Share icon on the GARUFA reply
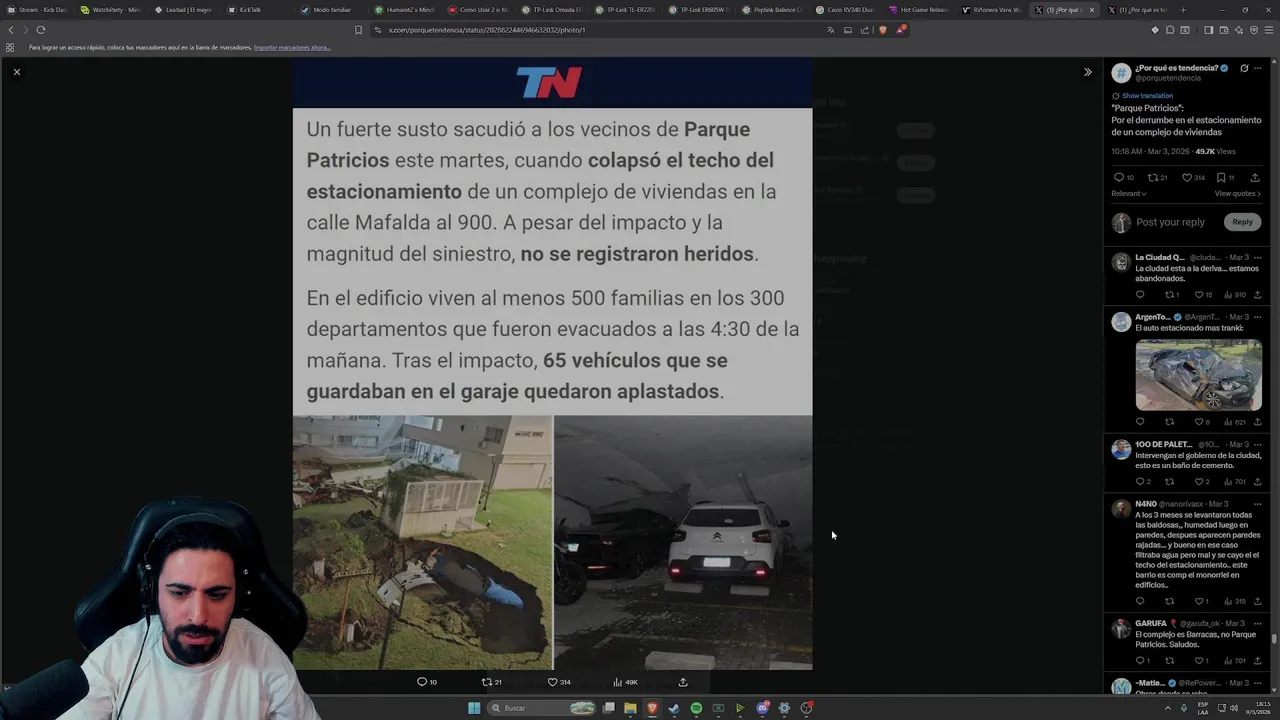 click(1258, 661)
